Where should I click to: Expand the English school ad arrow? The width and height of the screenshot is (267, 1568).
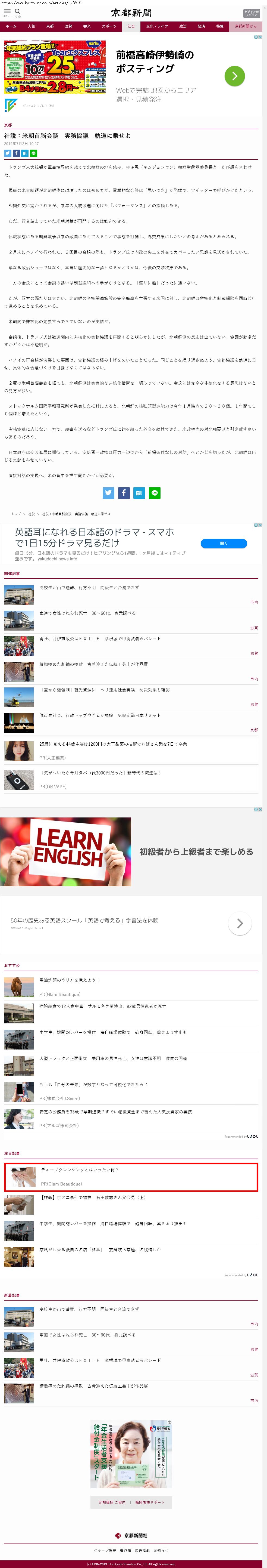click(240, 923)
